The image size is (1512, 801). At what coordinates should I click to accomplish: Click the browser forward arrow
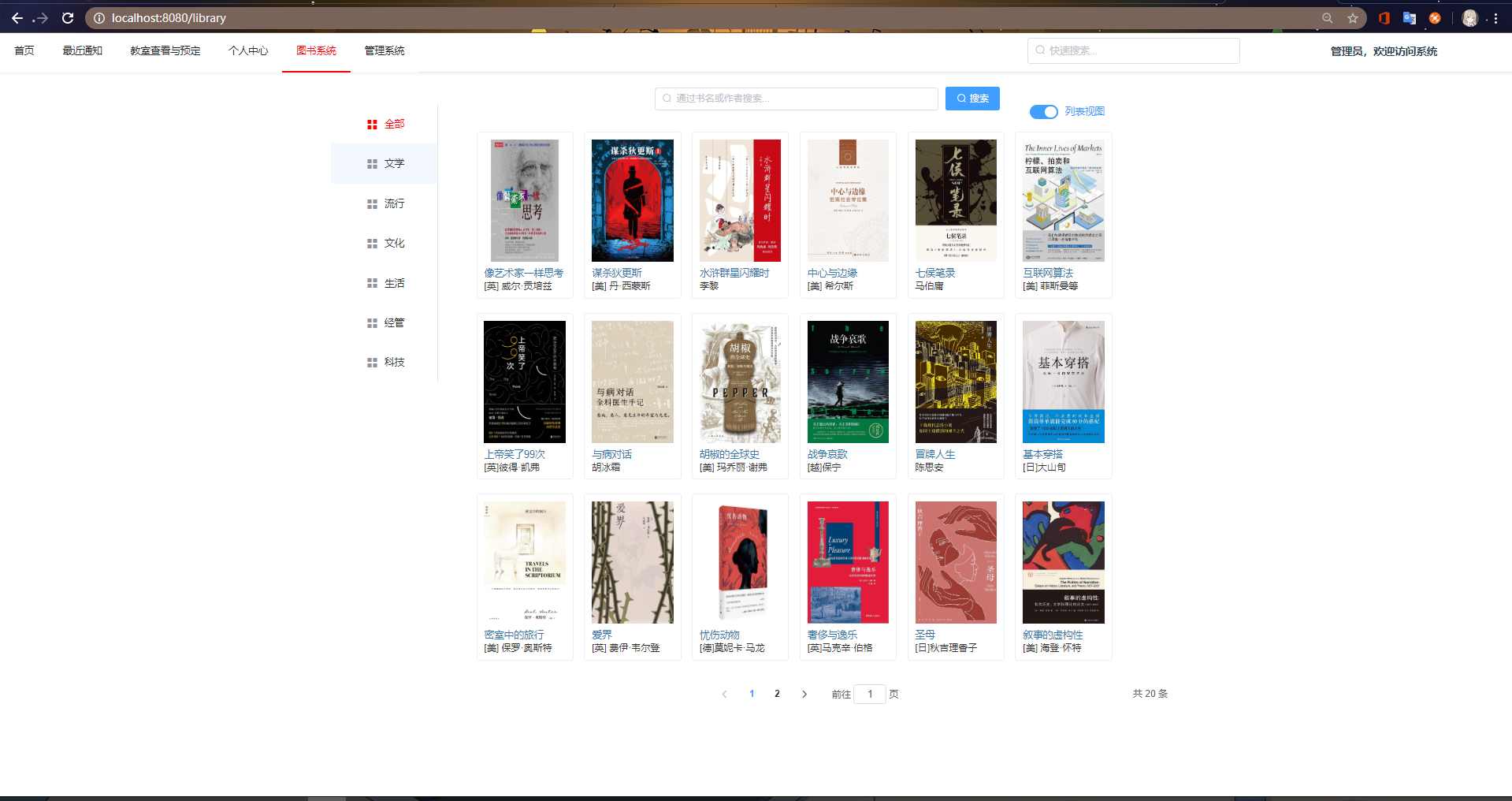tap(42, 18)
